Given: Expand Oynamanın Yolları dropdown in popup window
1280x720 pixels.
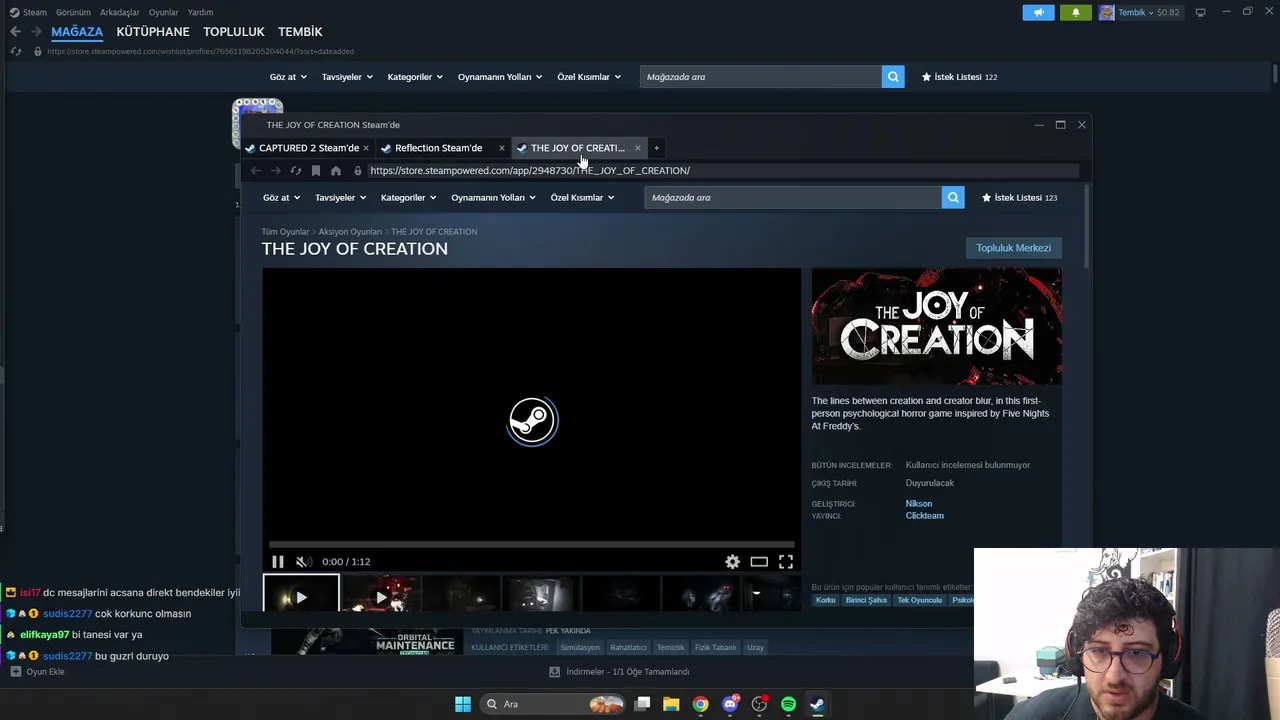Looking at the screenshot, I should 493,198.
